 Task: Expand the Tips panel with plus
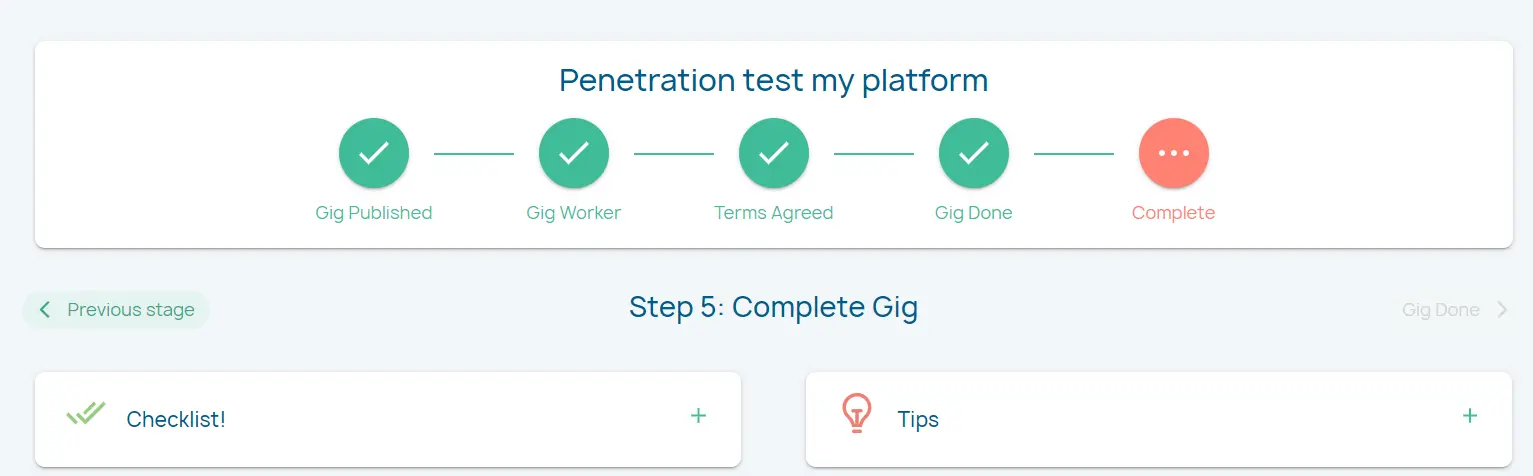(x=1470, y=416)
